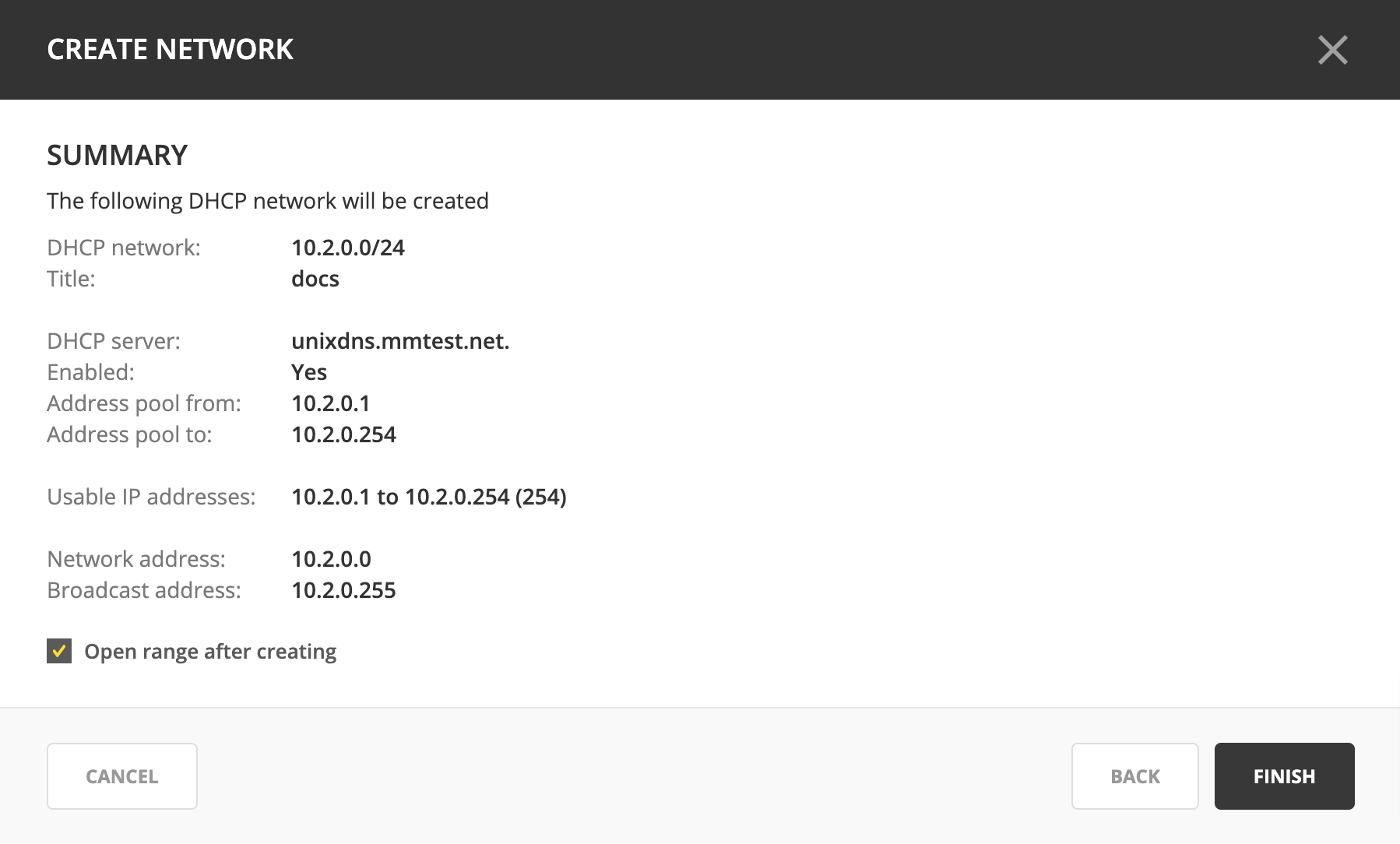The width and height of the screenshot is (1400, 844).
Task: Click the Enabled value Yes
Action: 309,372
